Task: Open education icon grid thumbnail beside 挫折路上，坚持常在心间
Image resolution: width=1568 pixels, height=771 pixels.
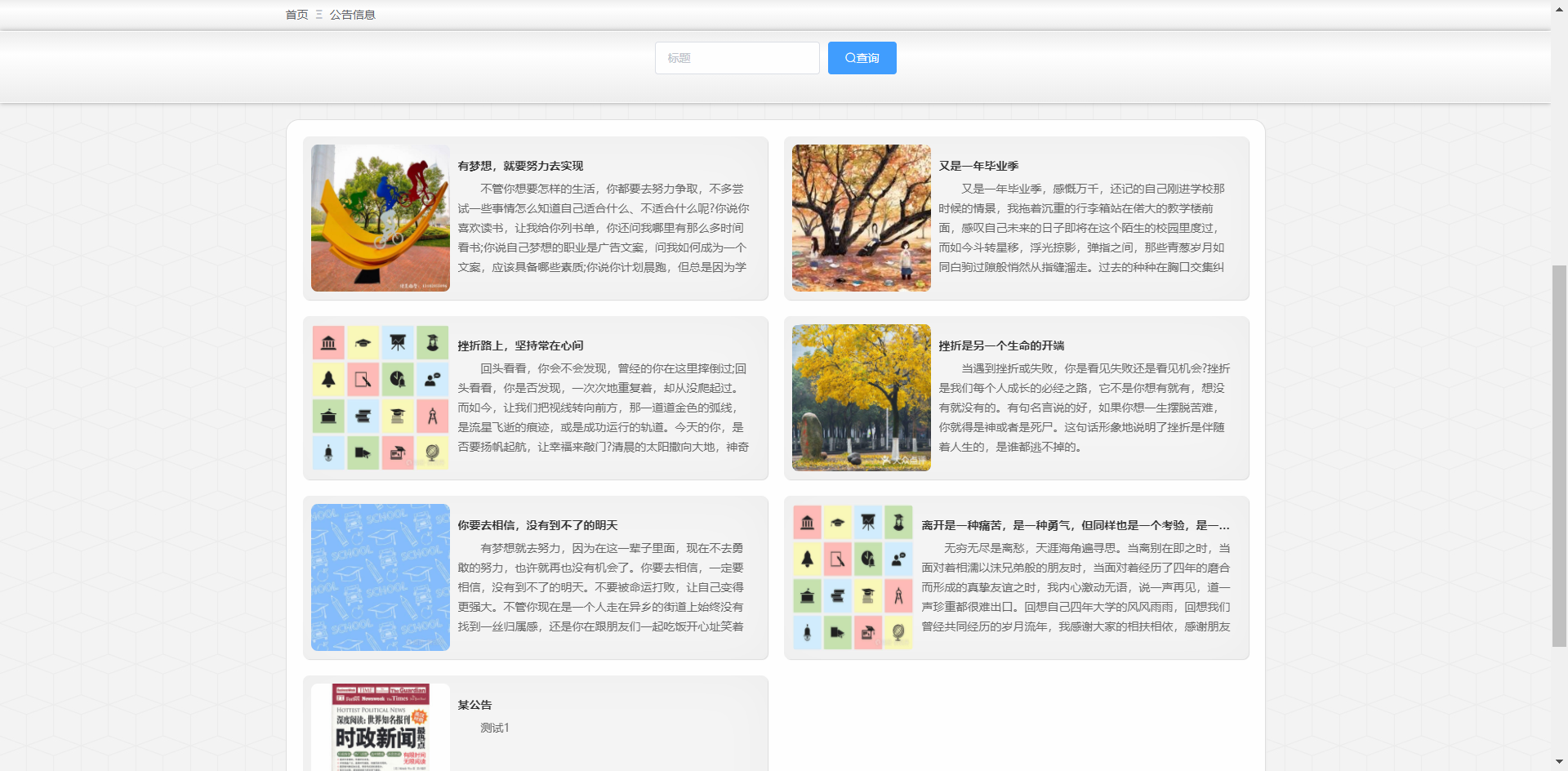Action: pyautogui.click(x=381, y=398)
